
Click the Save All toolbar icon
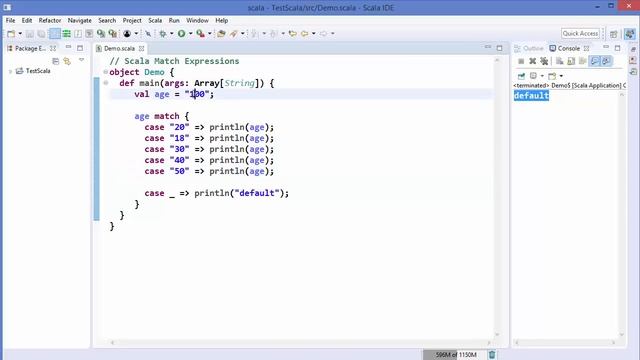click(x=41, y=33)
